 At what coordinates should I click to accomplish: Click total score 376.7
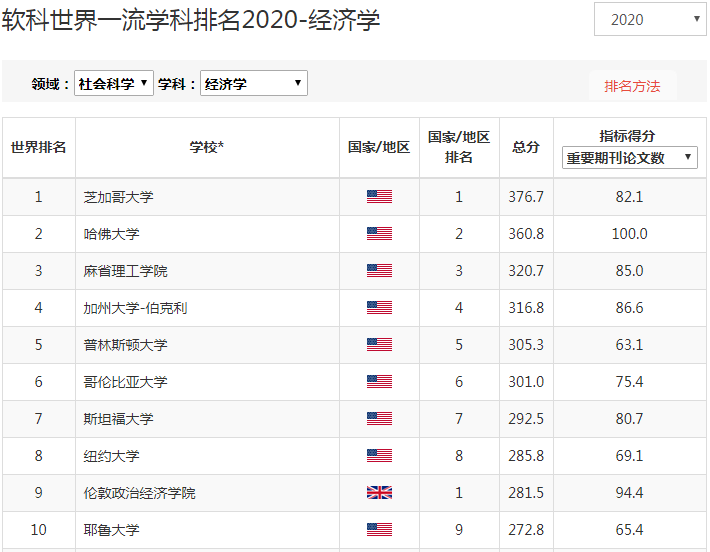tap(526, 197)
